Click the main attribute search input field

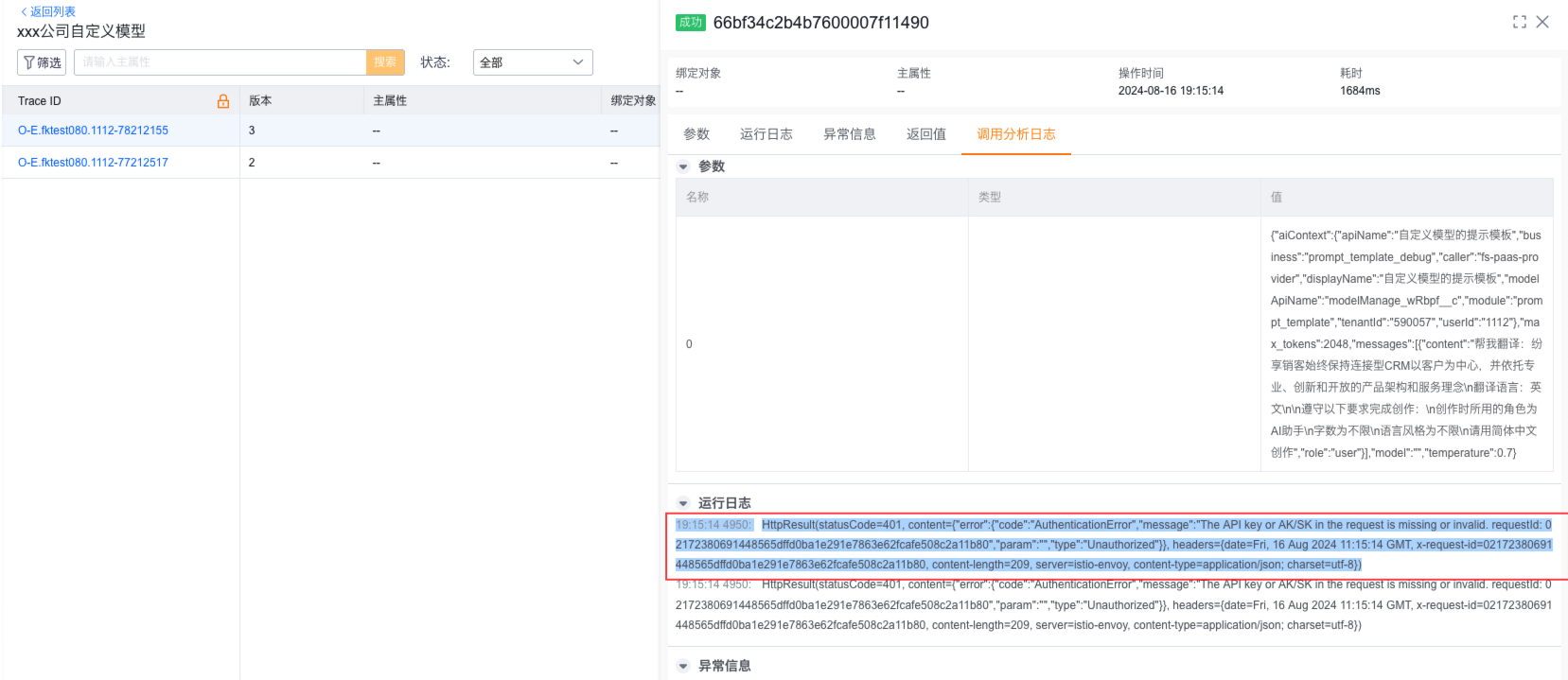pyautogui.click(x=220, y=62)
